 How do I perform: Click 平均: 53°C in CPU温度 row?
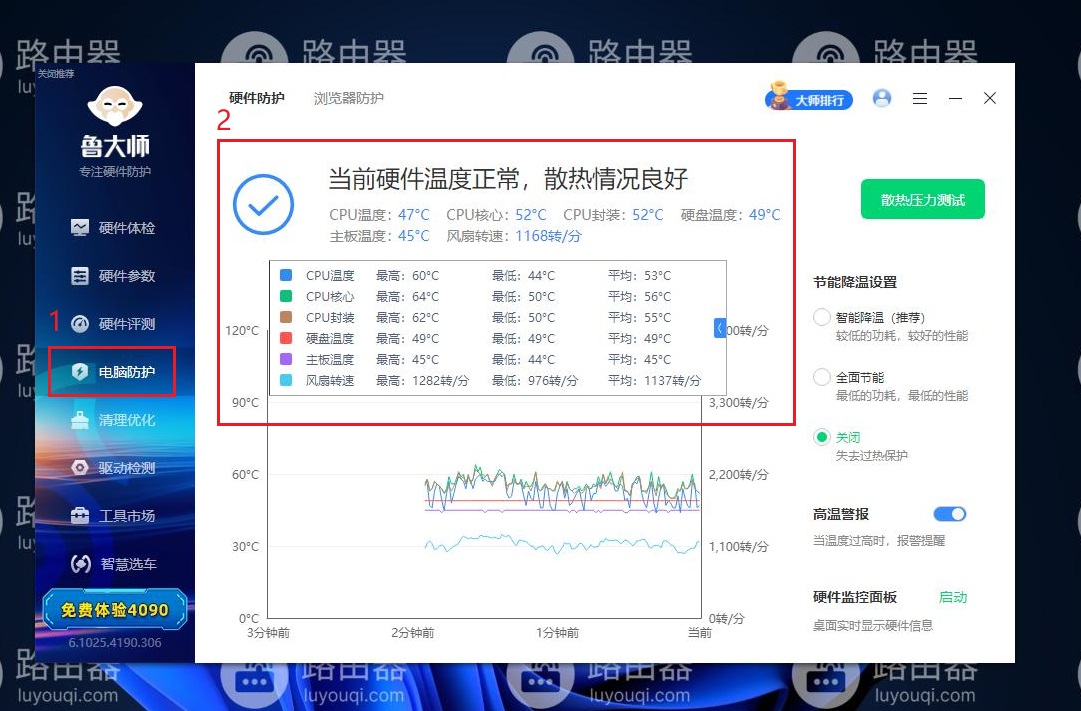click(x=639, y=275)
